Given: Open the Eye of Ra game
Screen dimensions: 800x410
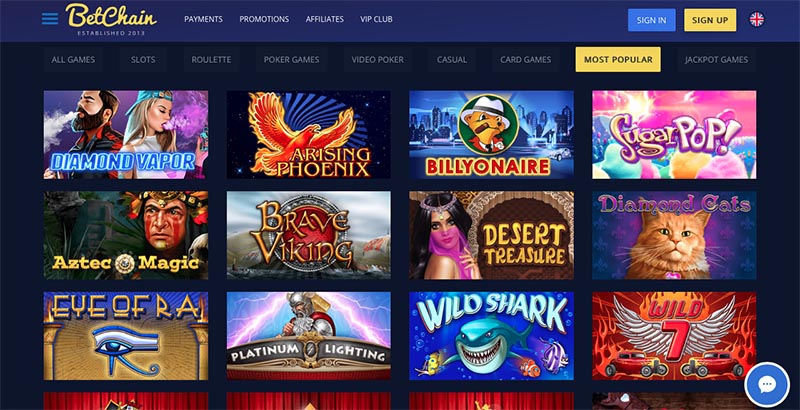Looking at the screenshot, I should click(x=126, y=336).
